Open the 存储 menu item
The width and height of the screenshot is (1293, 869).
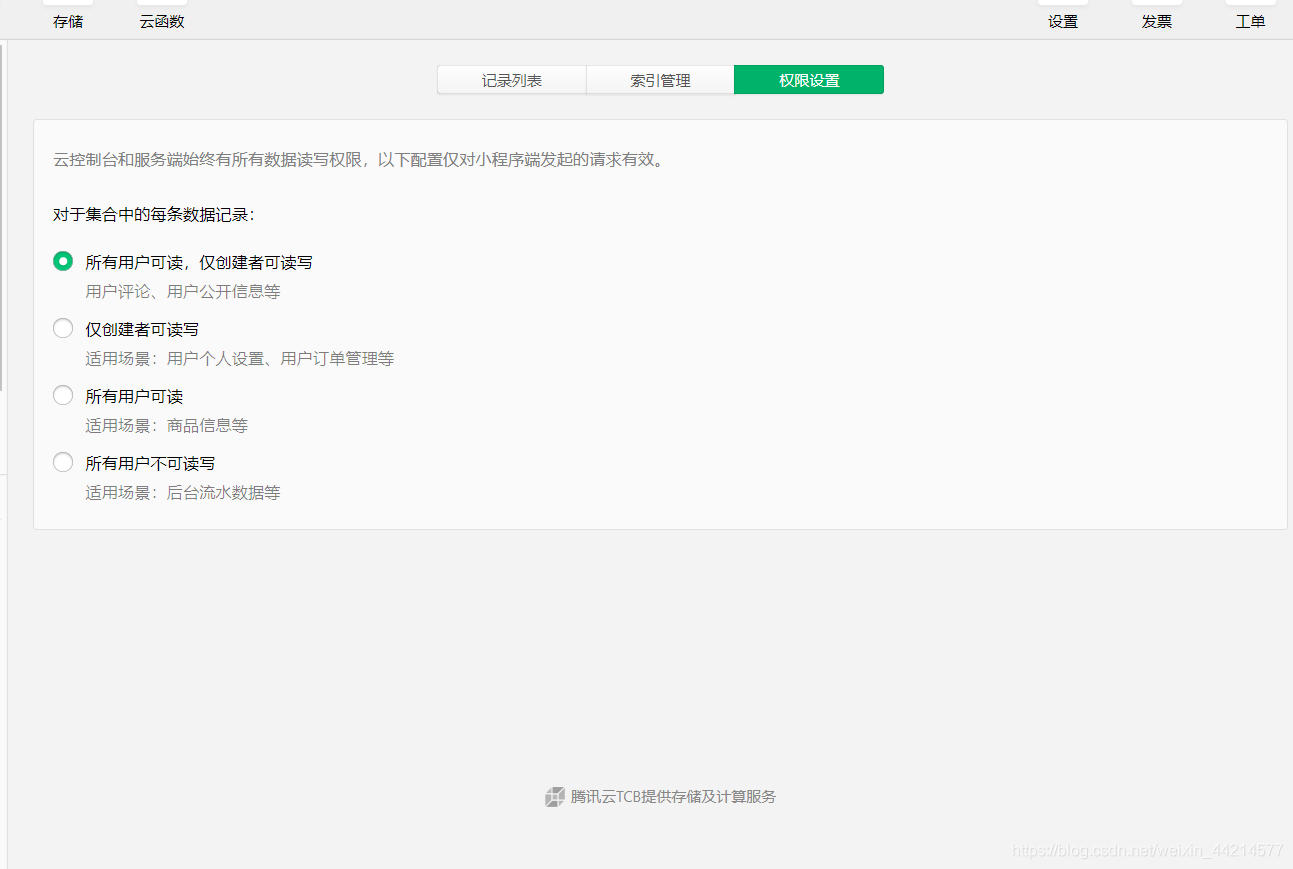(67, 20)
